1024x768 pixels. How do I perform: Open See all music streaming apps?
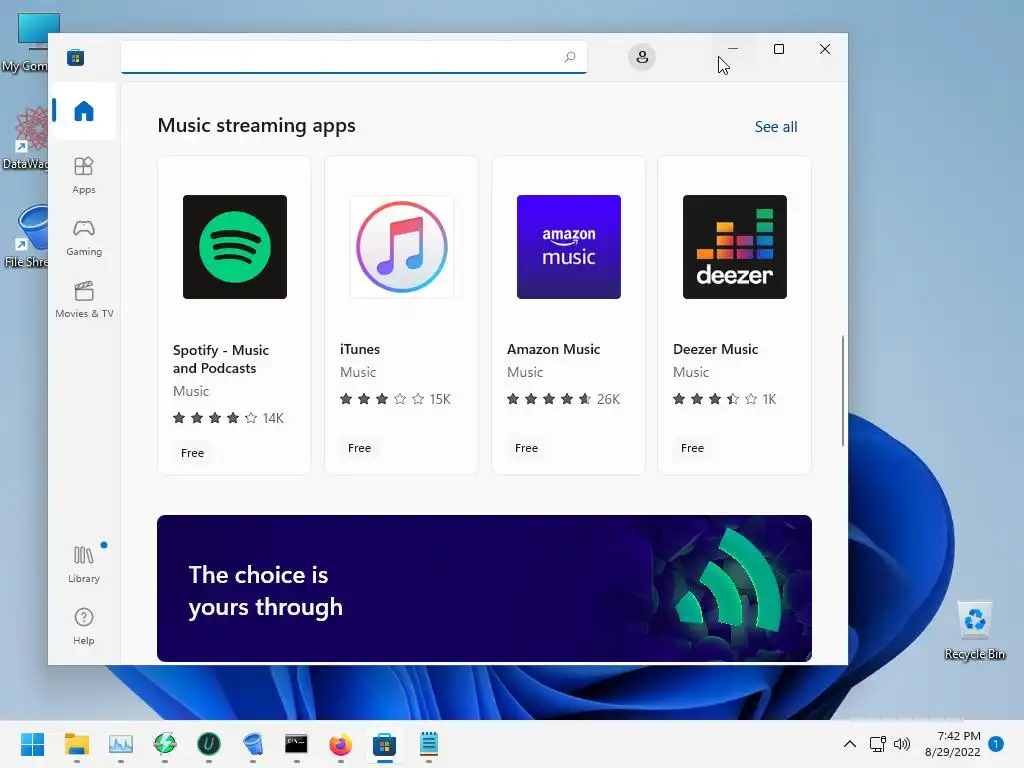pyautogui.click(x=776, y=127)
